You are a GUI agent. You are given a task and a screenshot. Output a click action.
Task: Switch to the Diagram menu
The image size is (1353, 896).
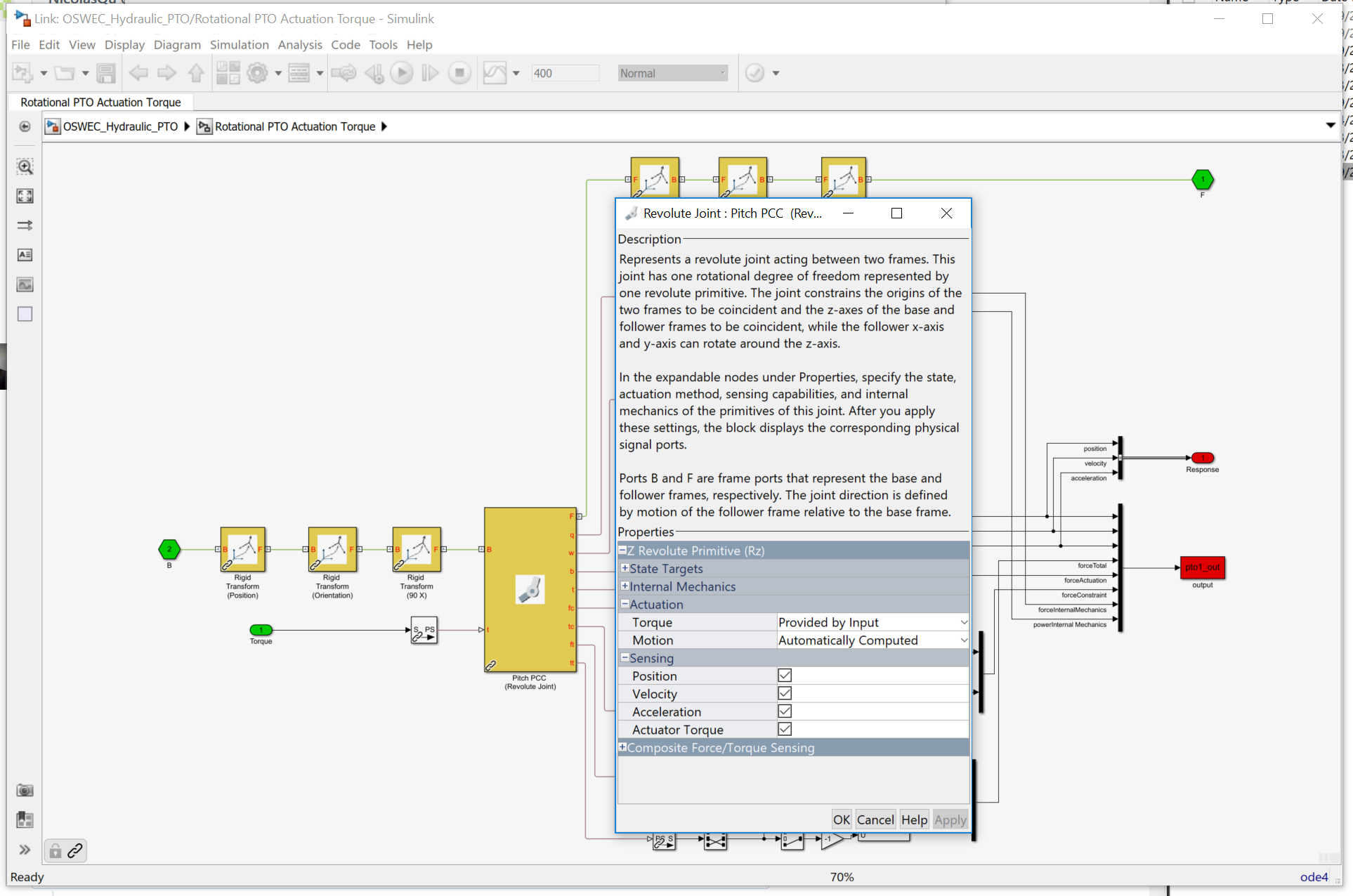coord(177,44)
